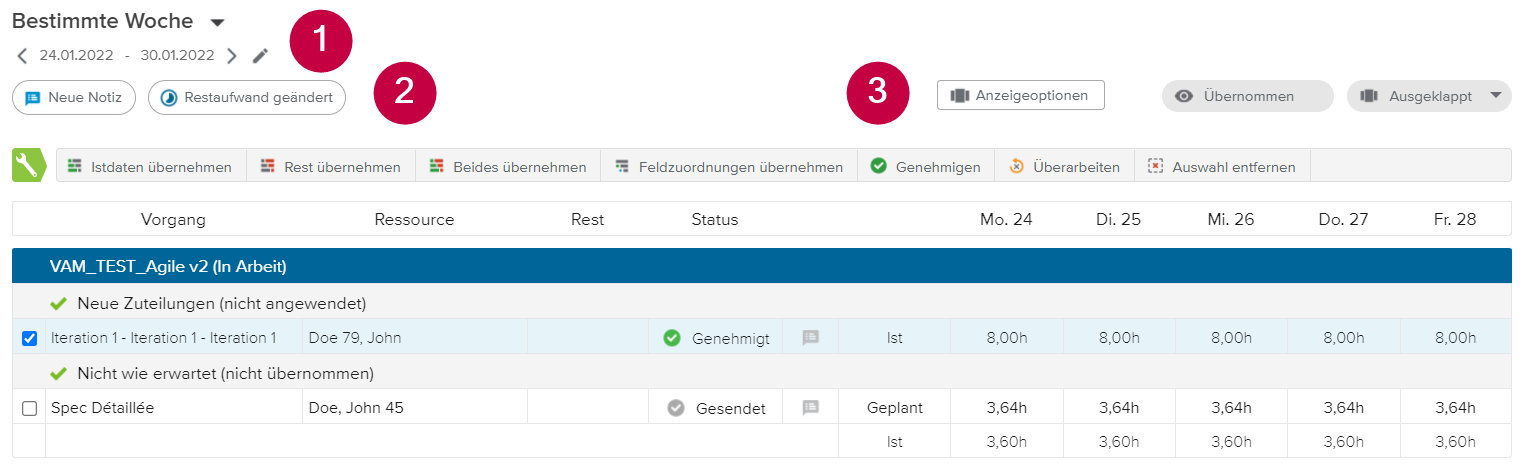Image resolution: width=1522 pixels, height=475 pixels.
Task: Open note icon for Spec Détaillée row
Action: pos(811,408)
